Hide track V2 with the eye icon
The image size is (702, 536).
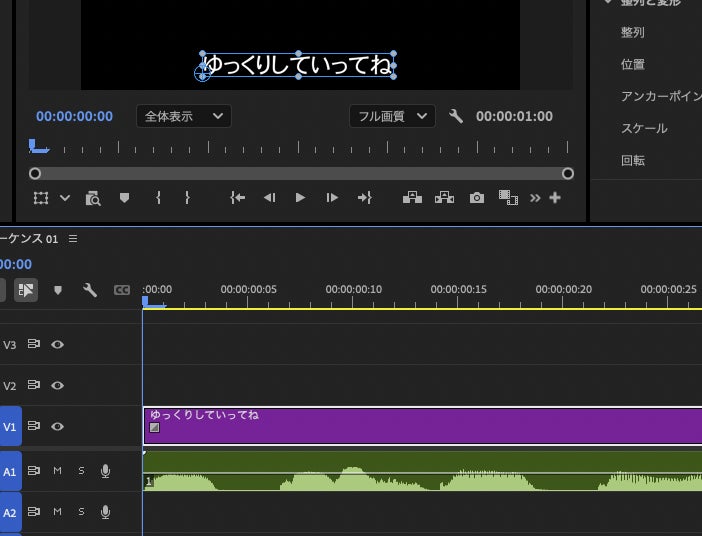click(57, 385)
